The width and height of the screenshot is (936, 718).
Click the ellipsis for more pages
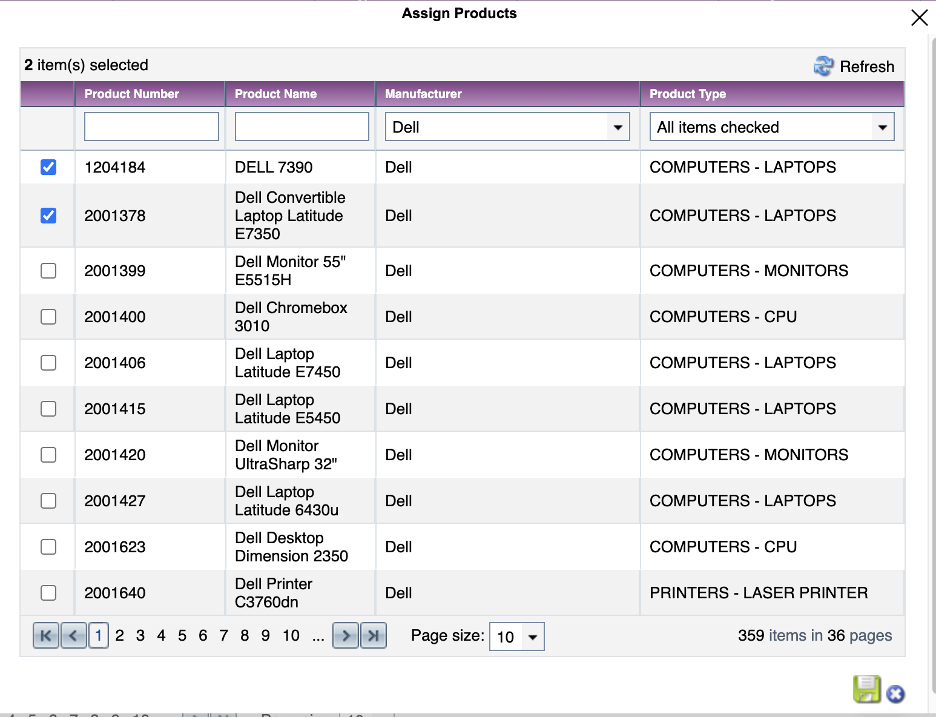pyautogui.click(x=318, y=637)
